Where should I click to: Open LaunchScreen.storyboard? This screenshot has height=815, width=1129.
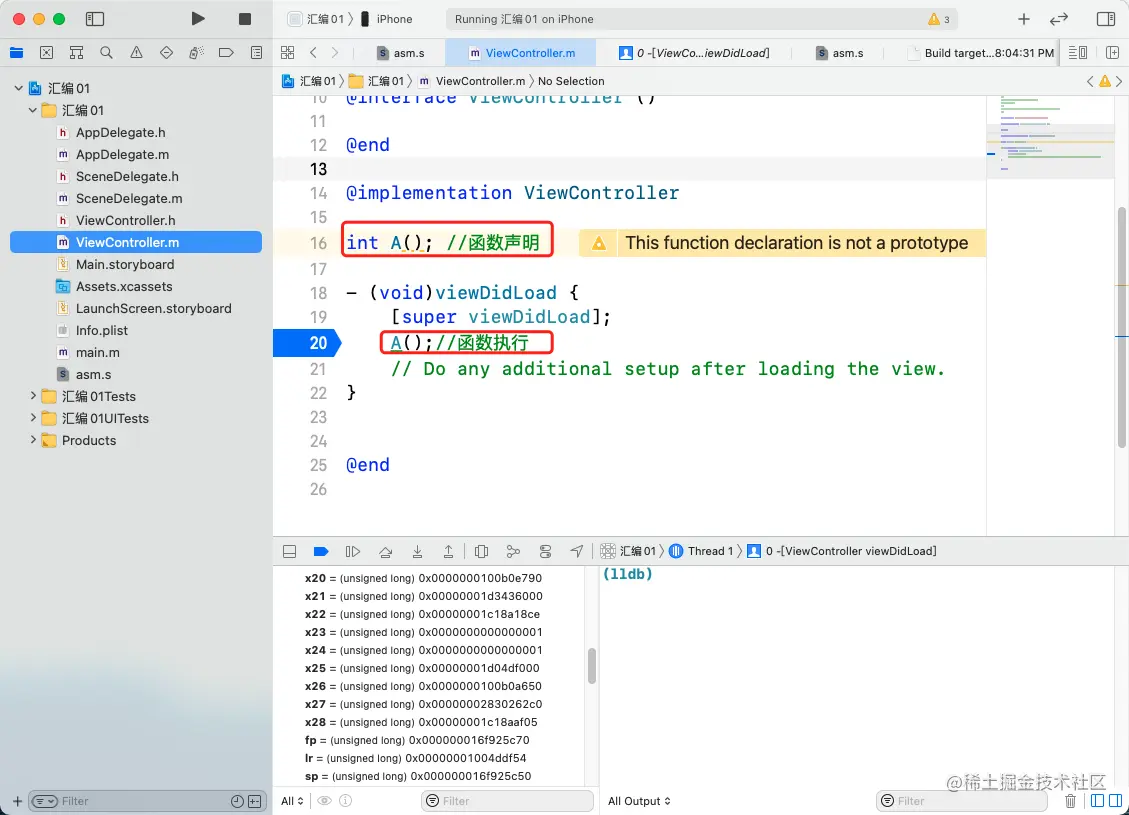(153, 308)
